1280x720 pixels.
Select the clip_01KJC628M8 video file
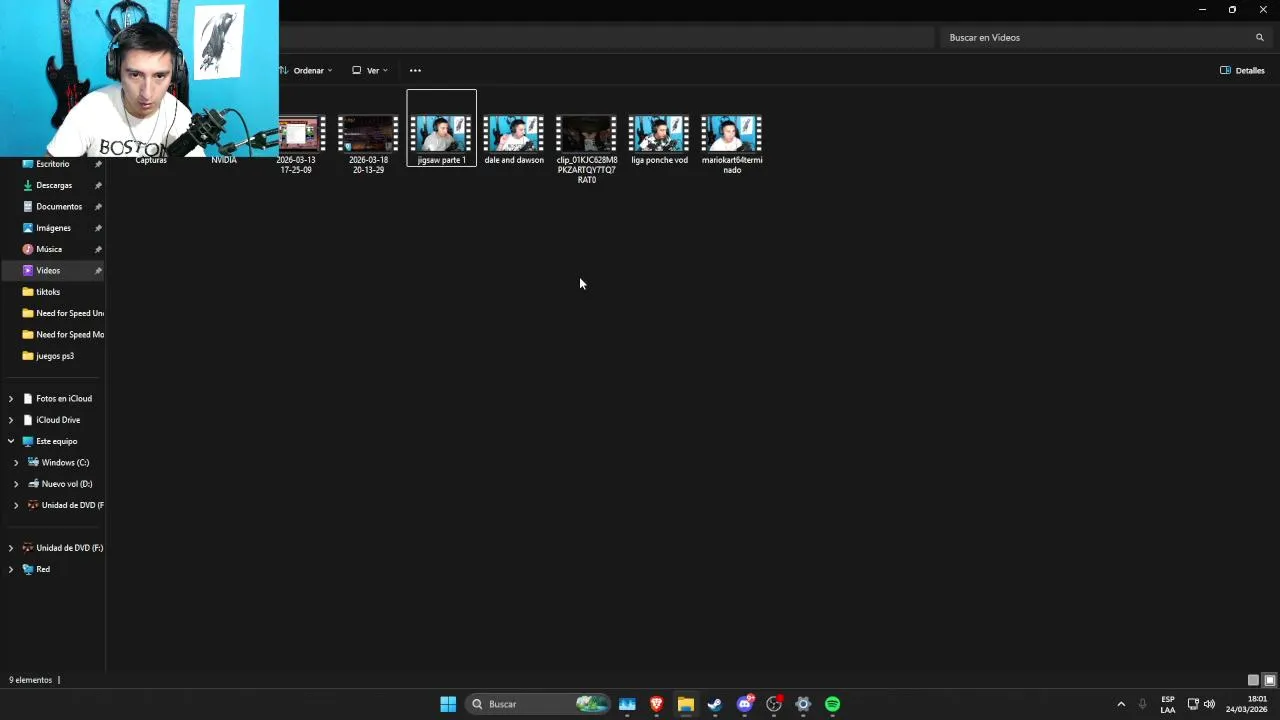(587, 150)
